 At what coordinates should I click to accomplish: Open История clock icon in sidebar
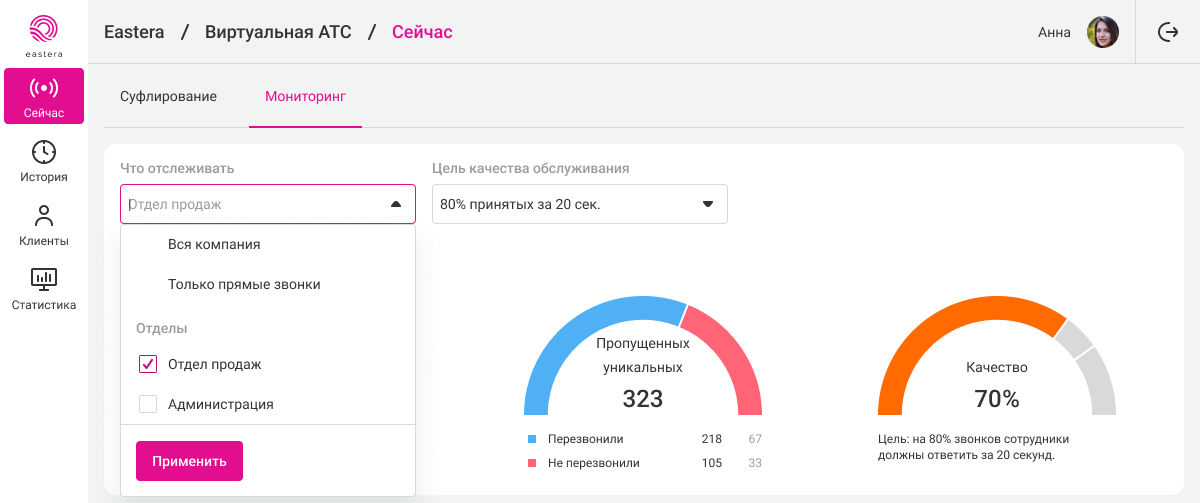point(44,152)
